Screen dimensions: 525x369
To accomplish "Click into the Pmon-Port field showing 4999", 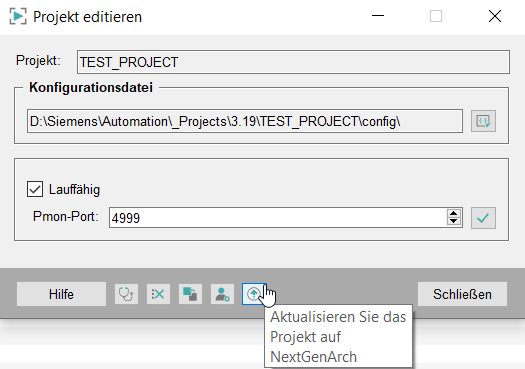I will click(x=278, y=218).
